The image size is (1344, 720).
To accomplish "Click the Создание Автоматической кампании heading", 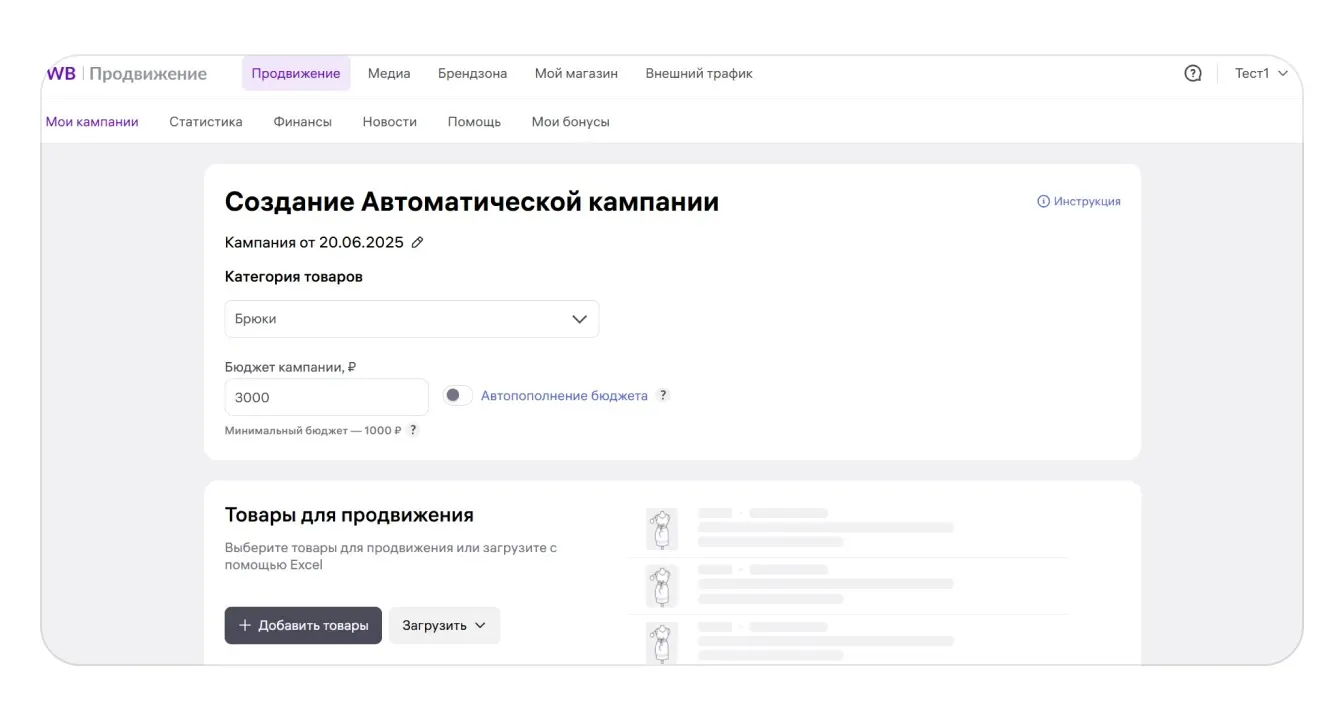I will click(472, 201).
